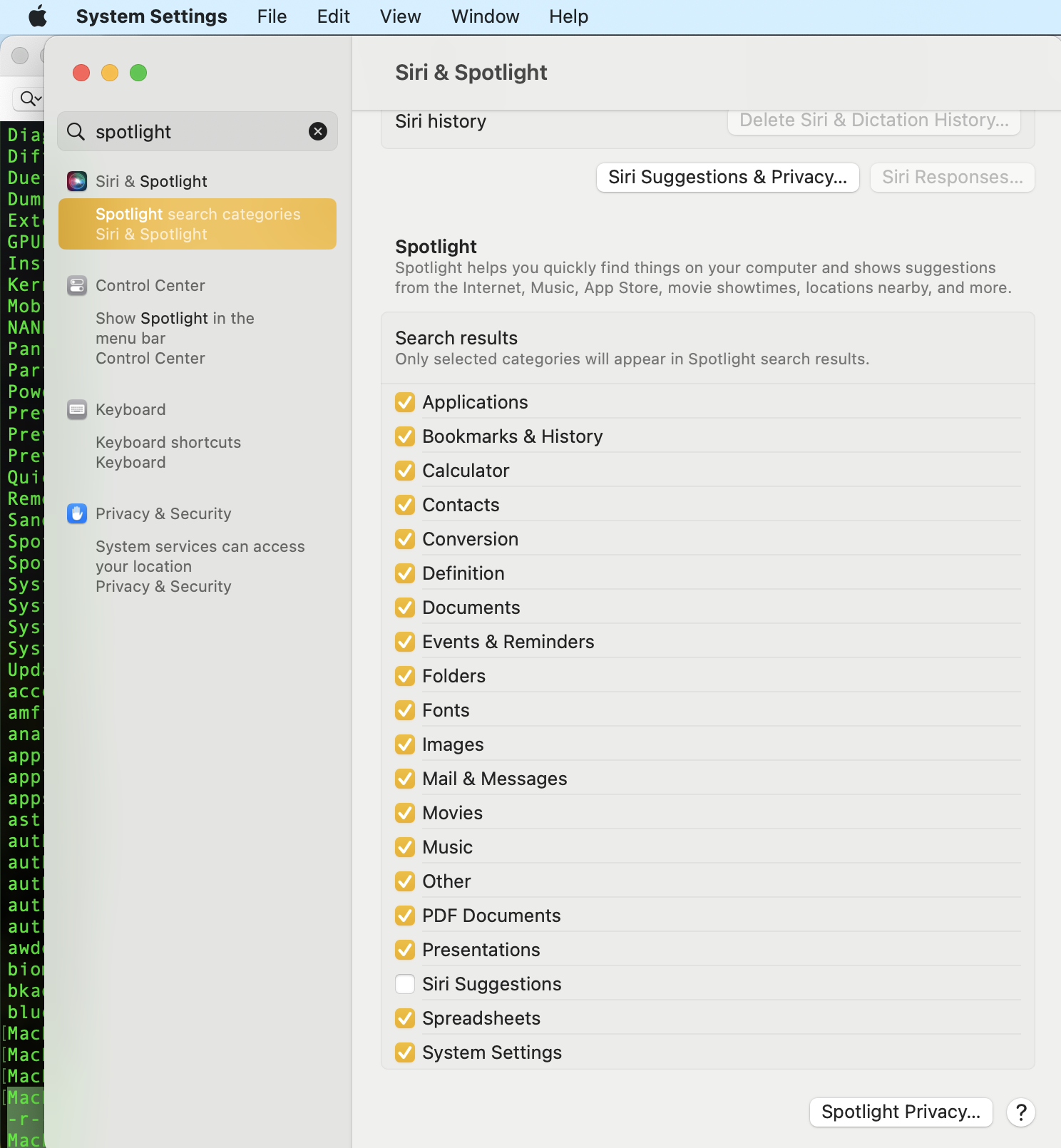This screenshot has width=1061, height=1148.
Task: Uncheck the Fonts category
Action: click(405, 710)
